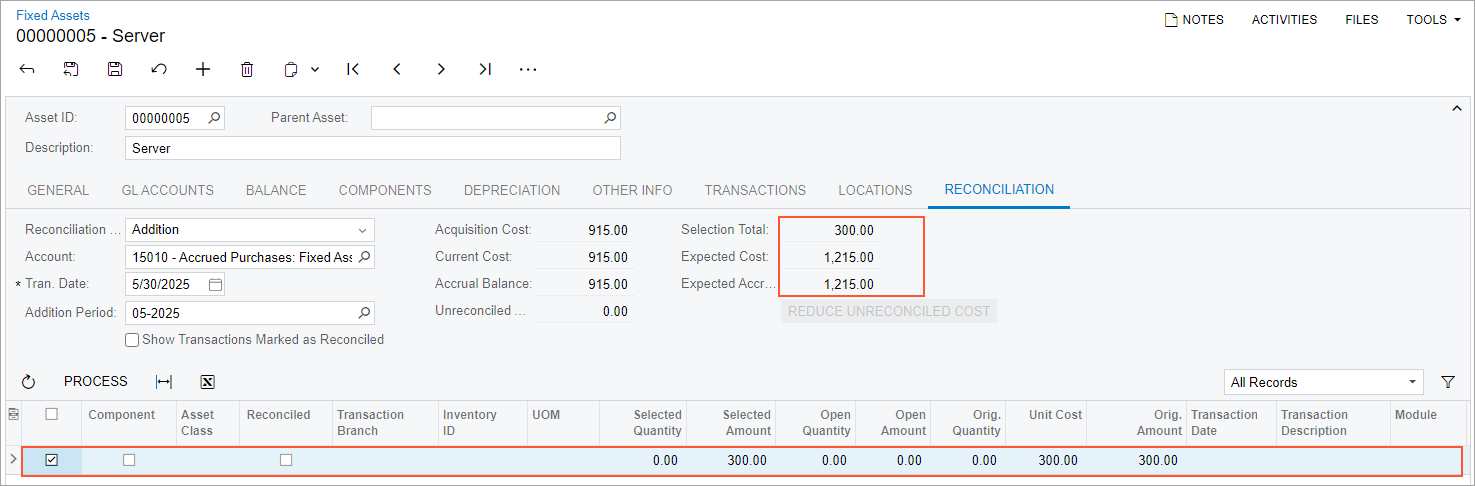
Task: Open the grid filter funnel icon
Action: pos(1447,382)
